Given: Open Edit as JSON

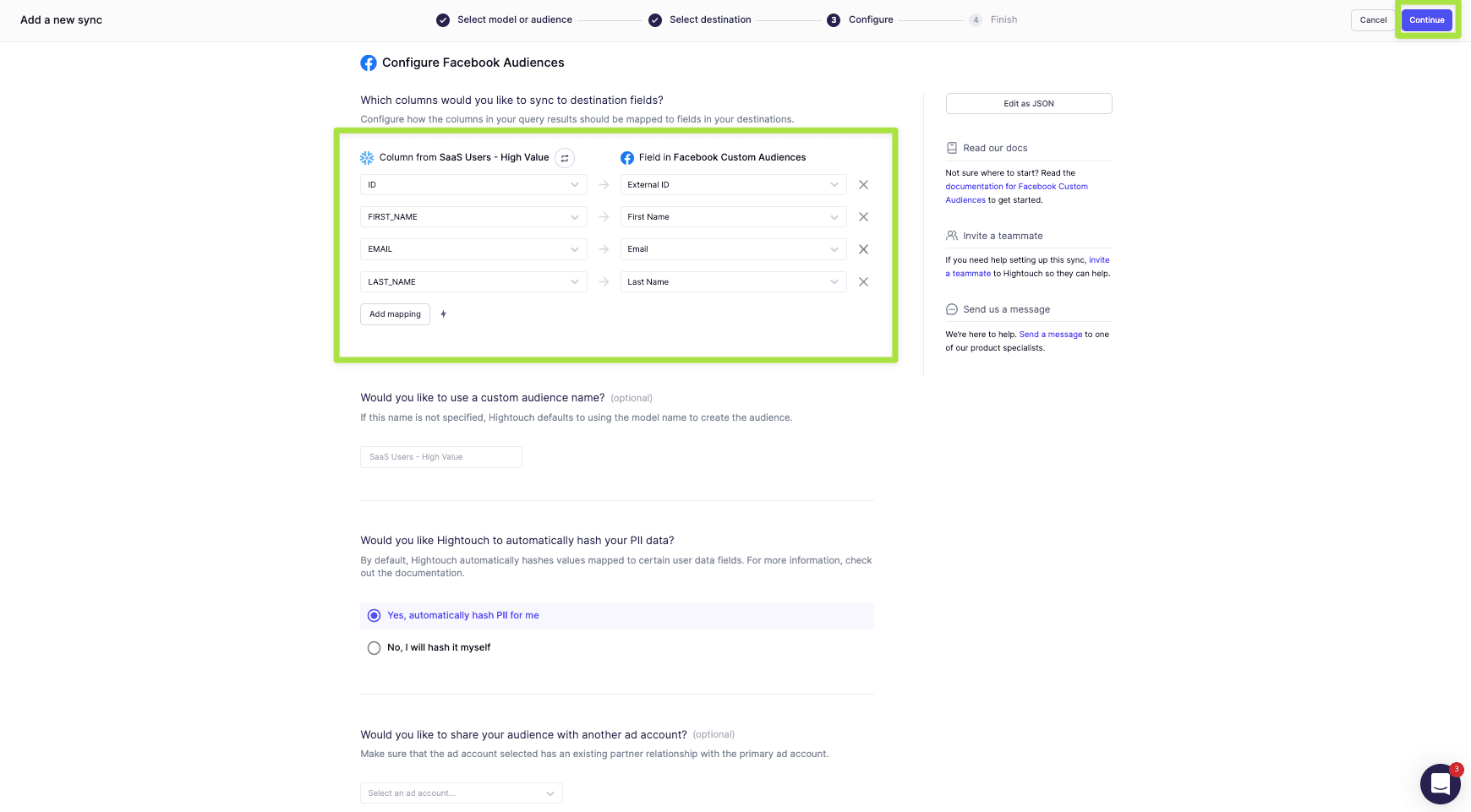Looking at the screenshot, I should pos(1028,104).
